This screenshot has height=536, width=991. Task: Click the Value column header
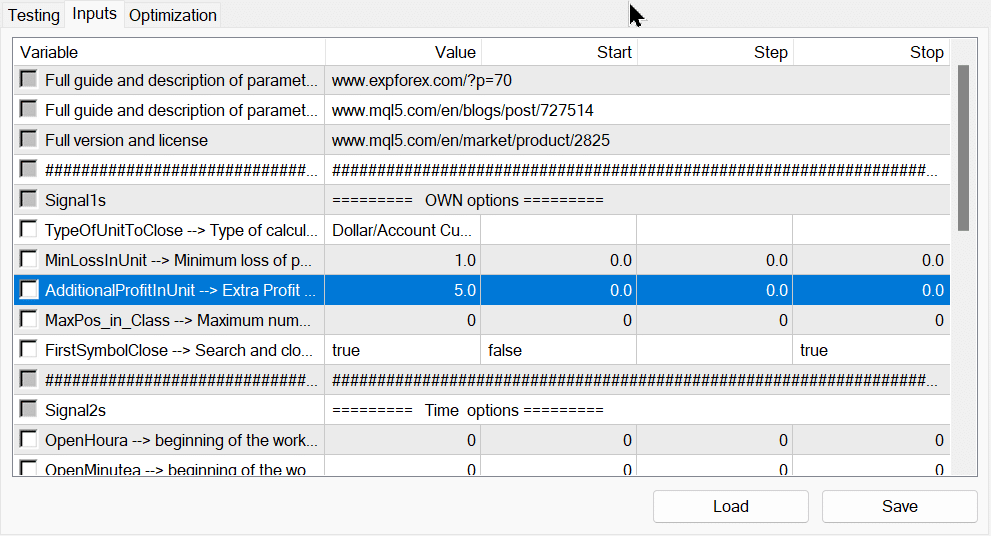click(x=402, y=52)
